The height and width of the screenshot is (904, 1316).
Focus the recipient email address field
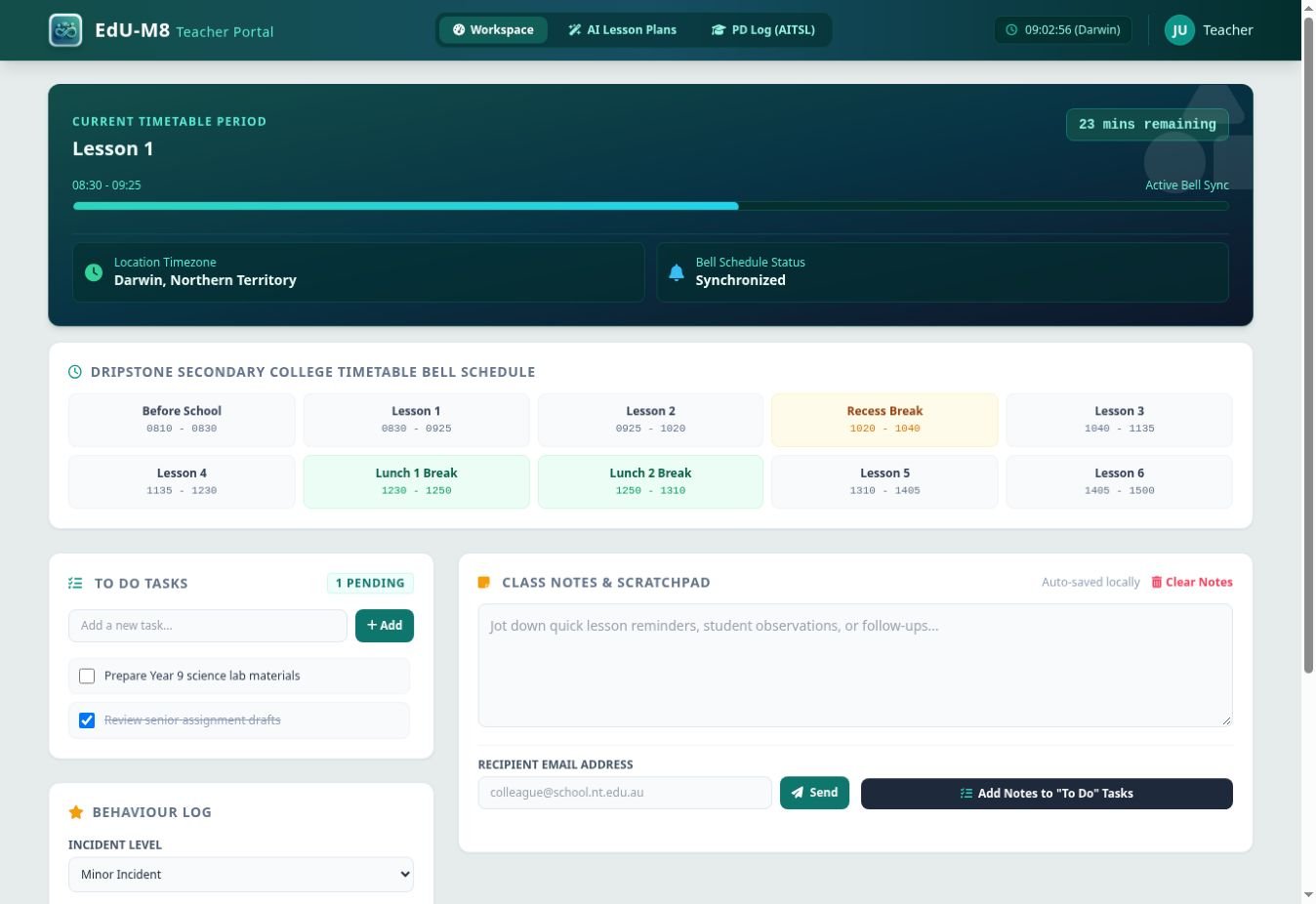coord(625,793)
